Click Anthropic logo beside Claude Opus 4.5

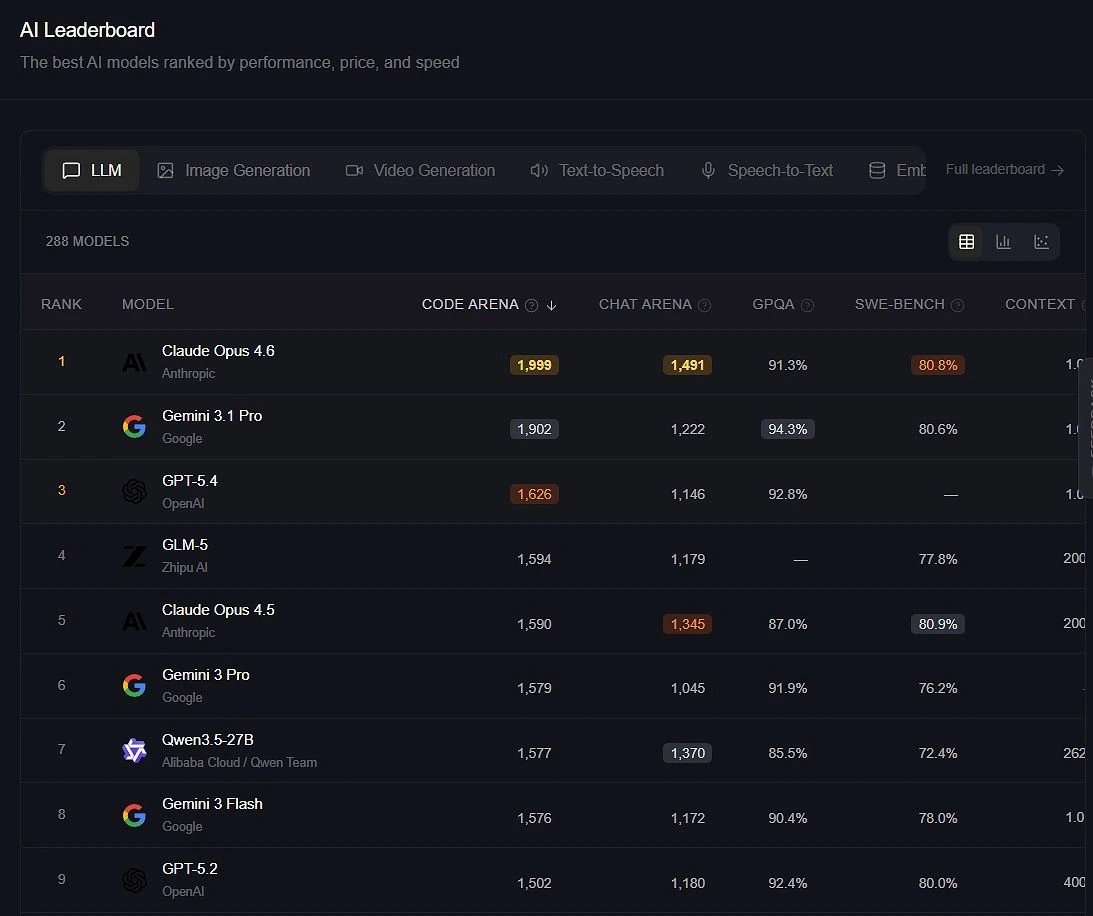point(135,621)
